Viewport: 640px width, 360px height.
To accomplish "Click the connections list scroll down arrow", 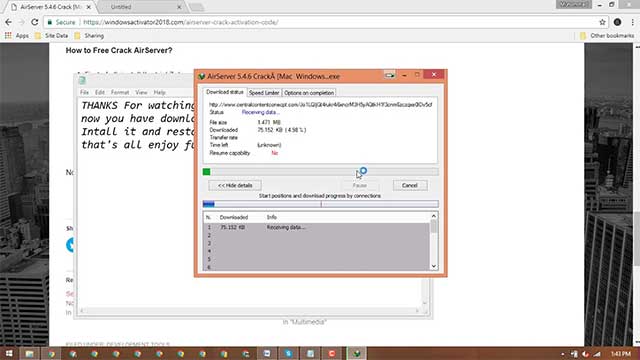I will point(433,266).
